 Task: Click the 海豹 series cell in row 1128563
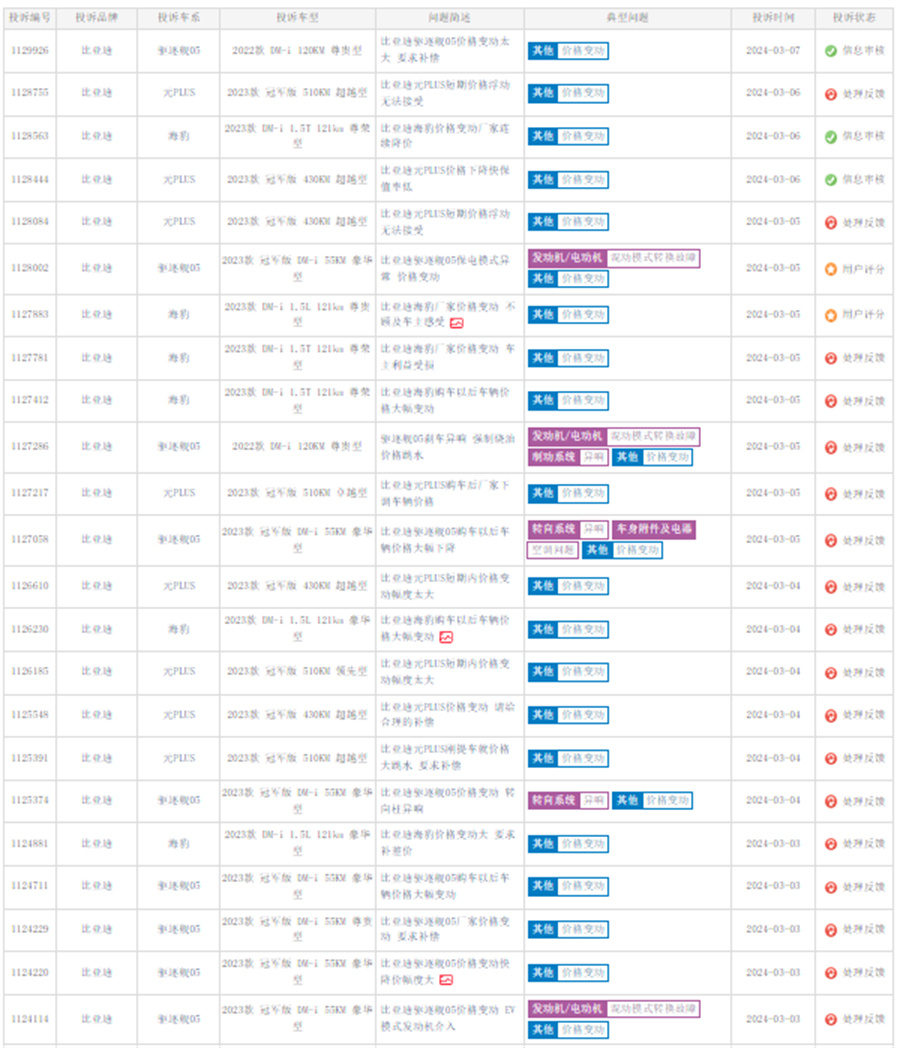click(x=179, y=136)
